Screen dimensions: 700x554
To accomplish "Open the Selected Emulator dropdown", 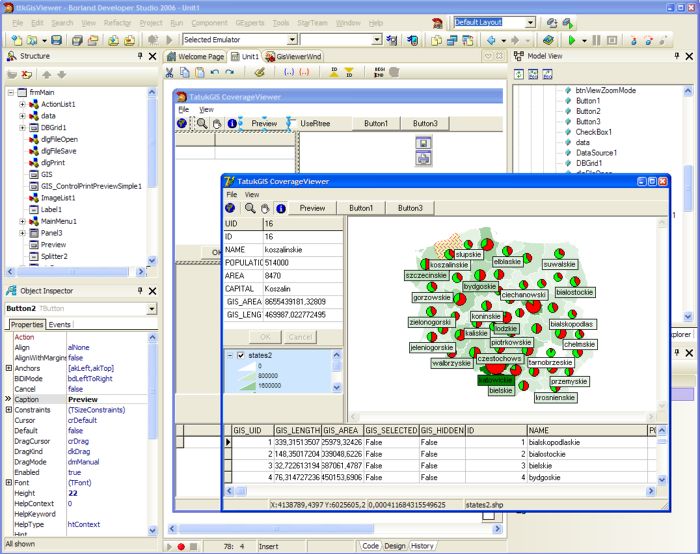I will 292,40.
